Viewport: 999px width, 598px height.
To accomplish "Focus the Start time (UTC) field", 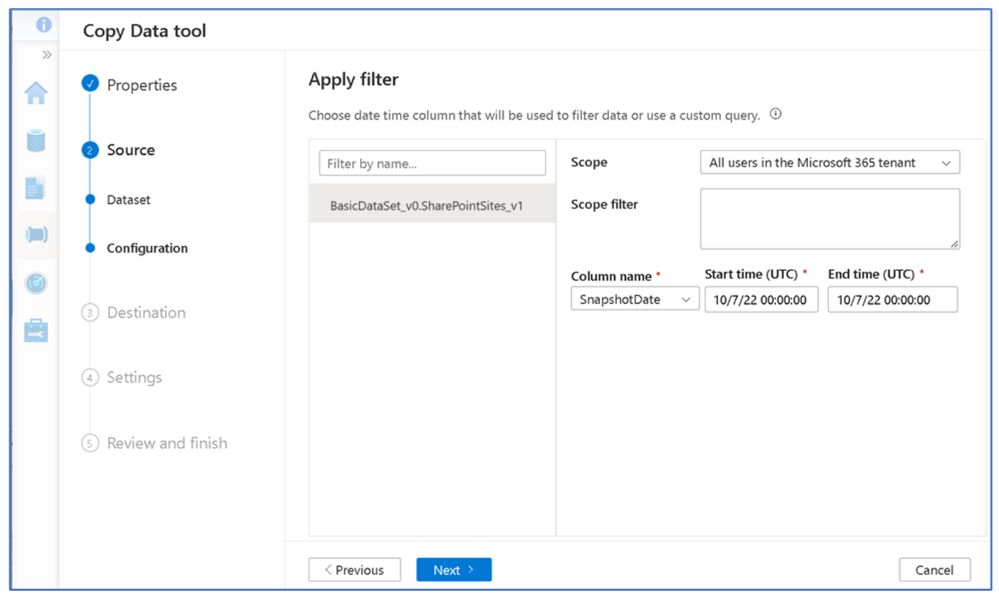I will (761, 299).
